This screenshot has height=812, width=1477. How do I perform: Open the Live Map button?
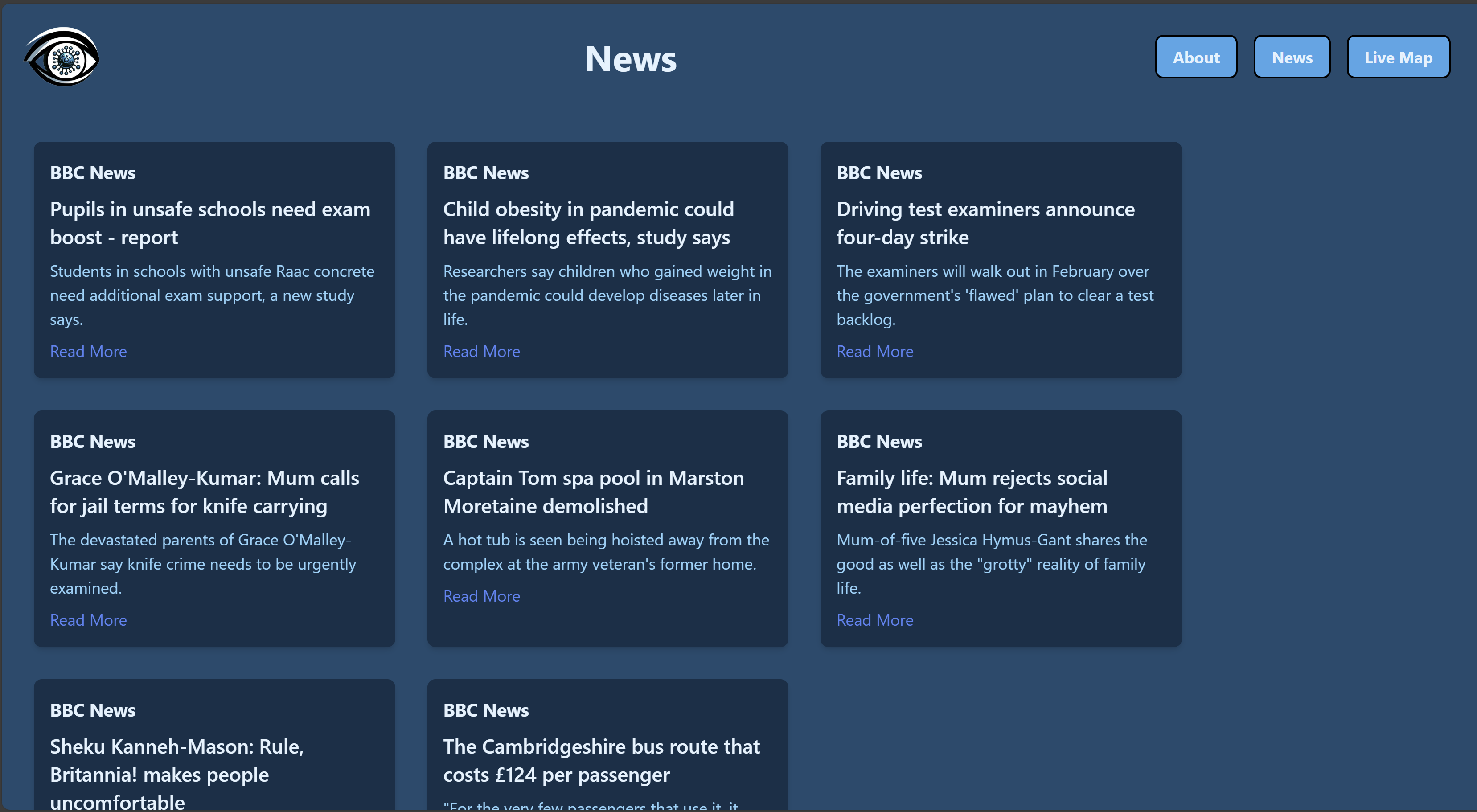(x=1397, y=57)
